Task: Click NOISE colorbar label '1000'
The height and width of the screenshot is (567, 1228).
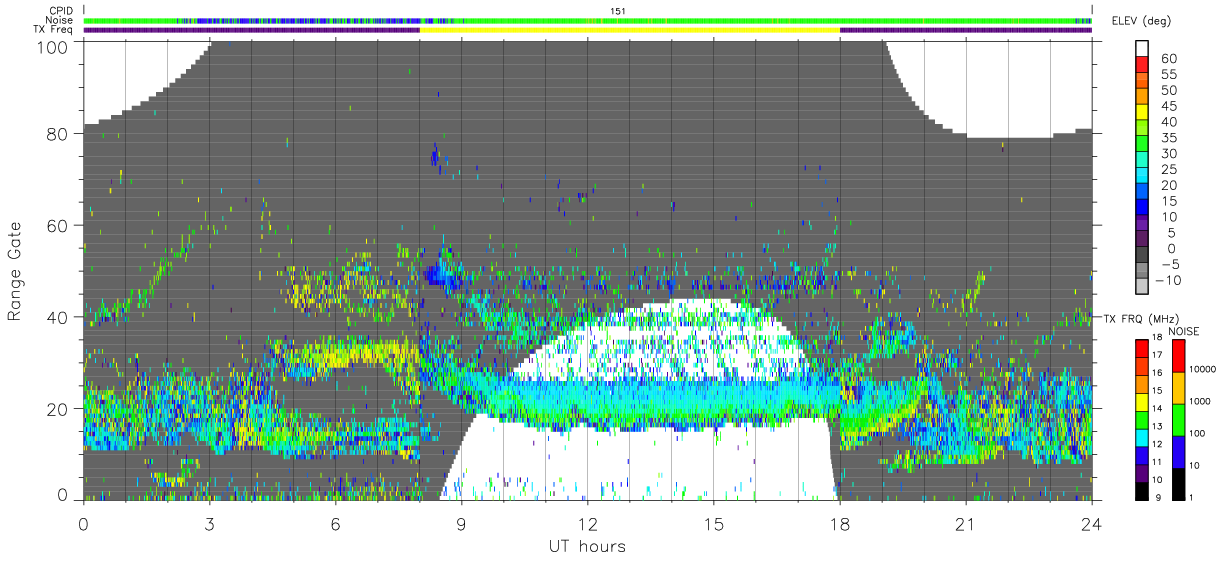Action: click(1199, 400)
